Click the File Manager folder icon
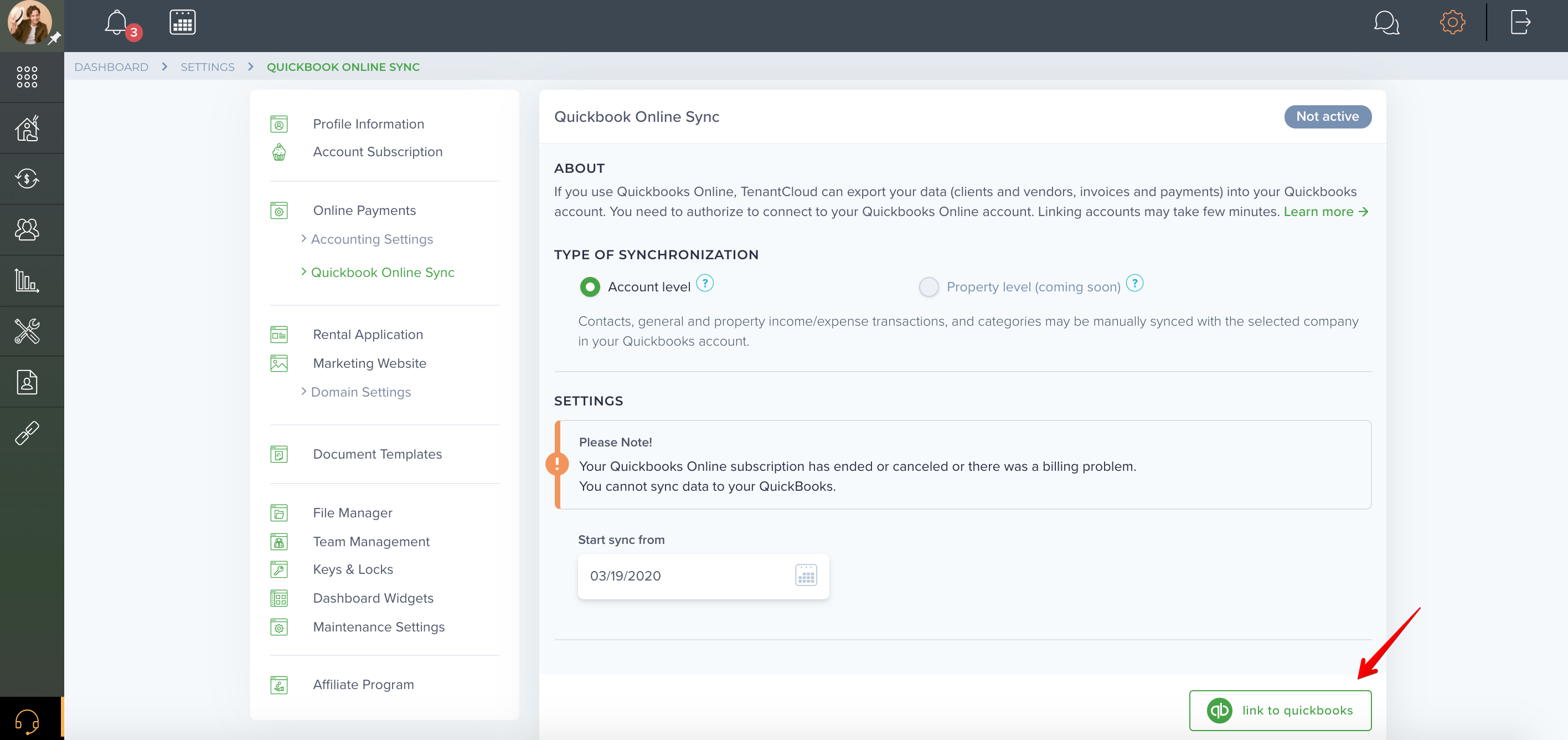1568x740 pixels. [x=279, y=513]
